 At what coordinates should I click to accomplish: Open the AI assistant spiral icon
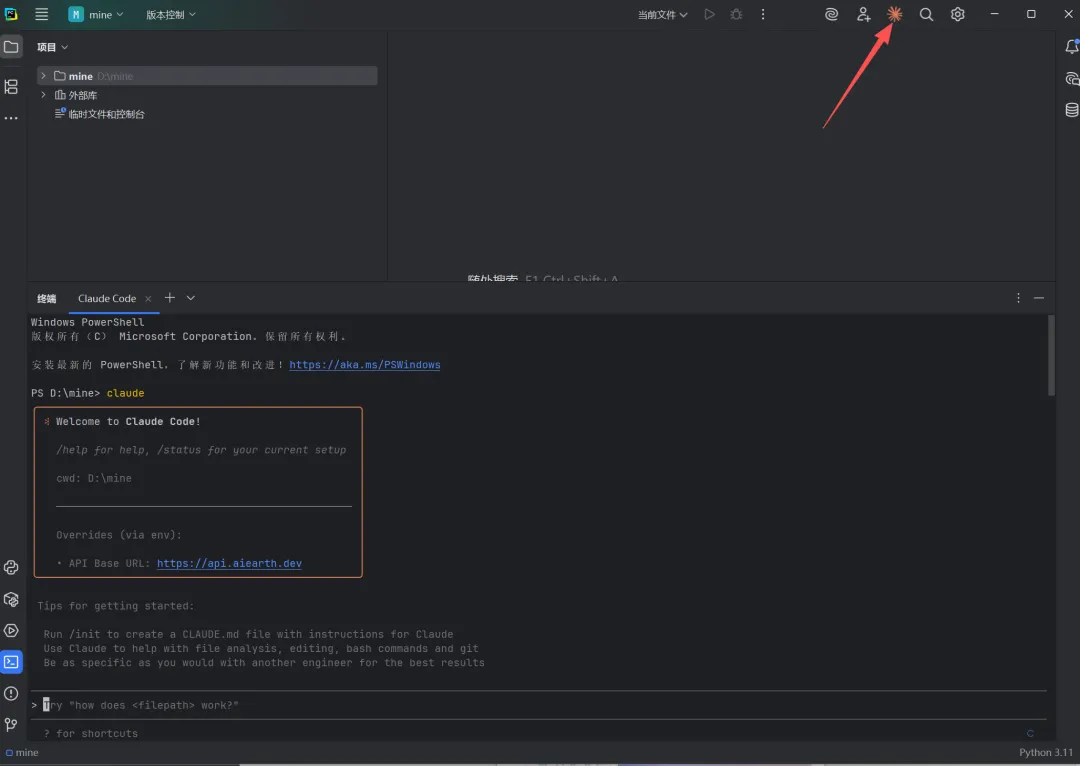pyautogui.click(x=831, y=14)
